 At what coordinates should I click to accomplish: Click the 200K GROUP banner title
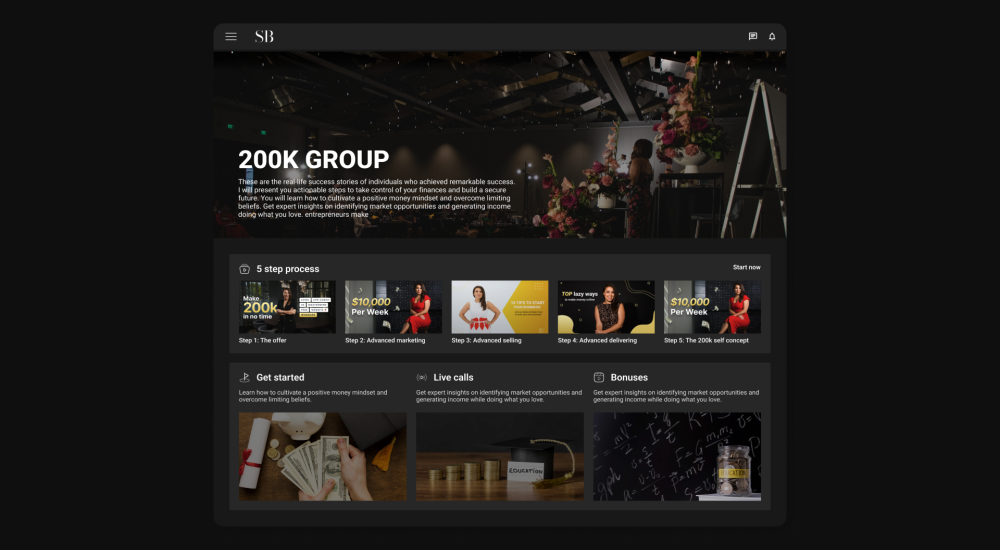[313, 160]
